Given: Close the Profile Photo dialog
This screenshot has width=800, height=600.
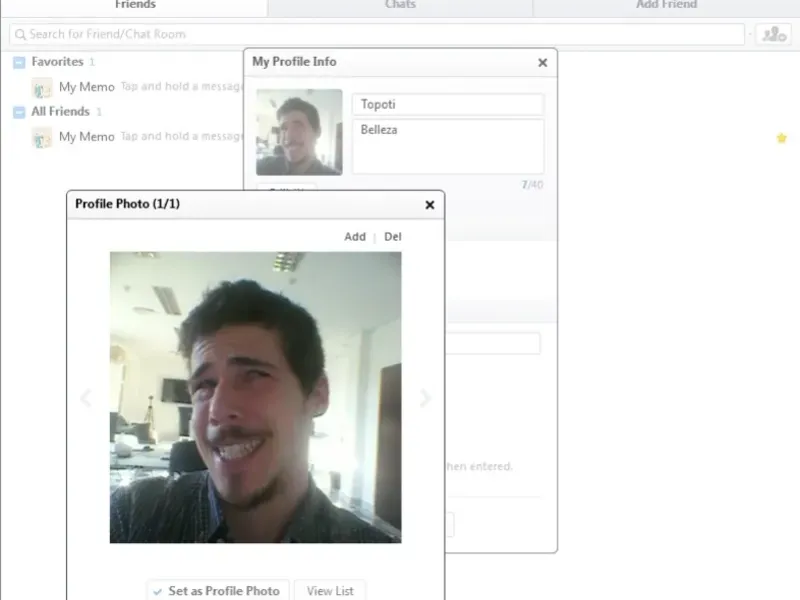Looking at the screenshot, I should click(430, 205).
